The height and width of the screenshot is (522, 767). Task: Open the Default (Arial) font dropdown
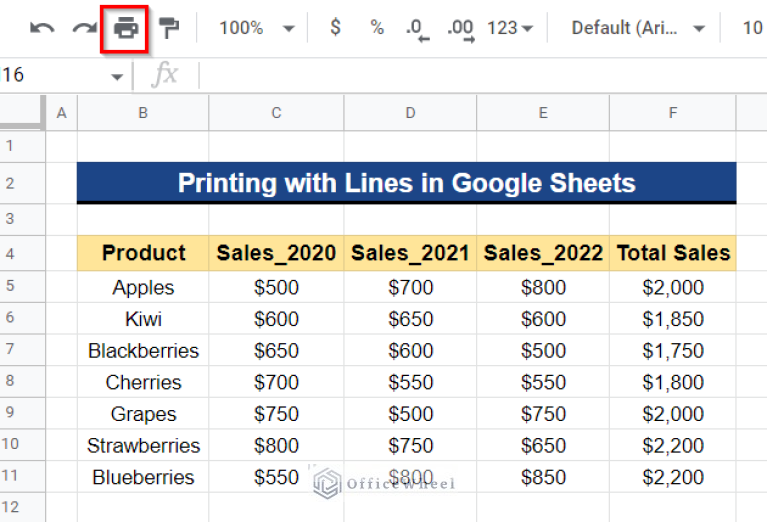click(x=638, y=28)
